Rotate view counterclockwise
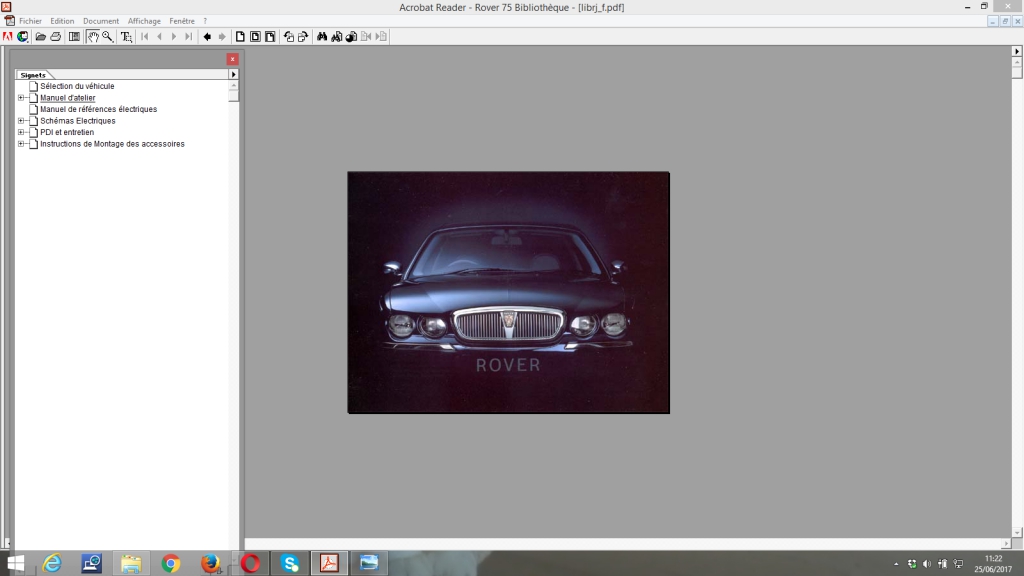The height and width of the screenshot is (576, 1024). tap(289, 37)
